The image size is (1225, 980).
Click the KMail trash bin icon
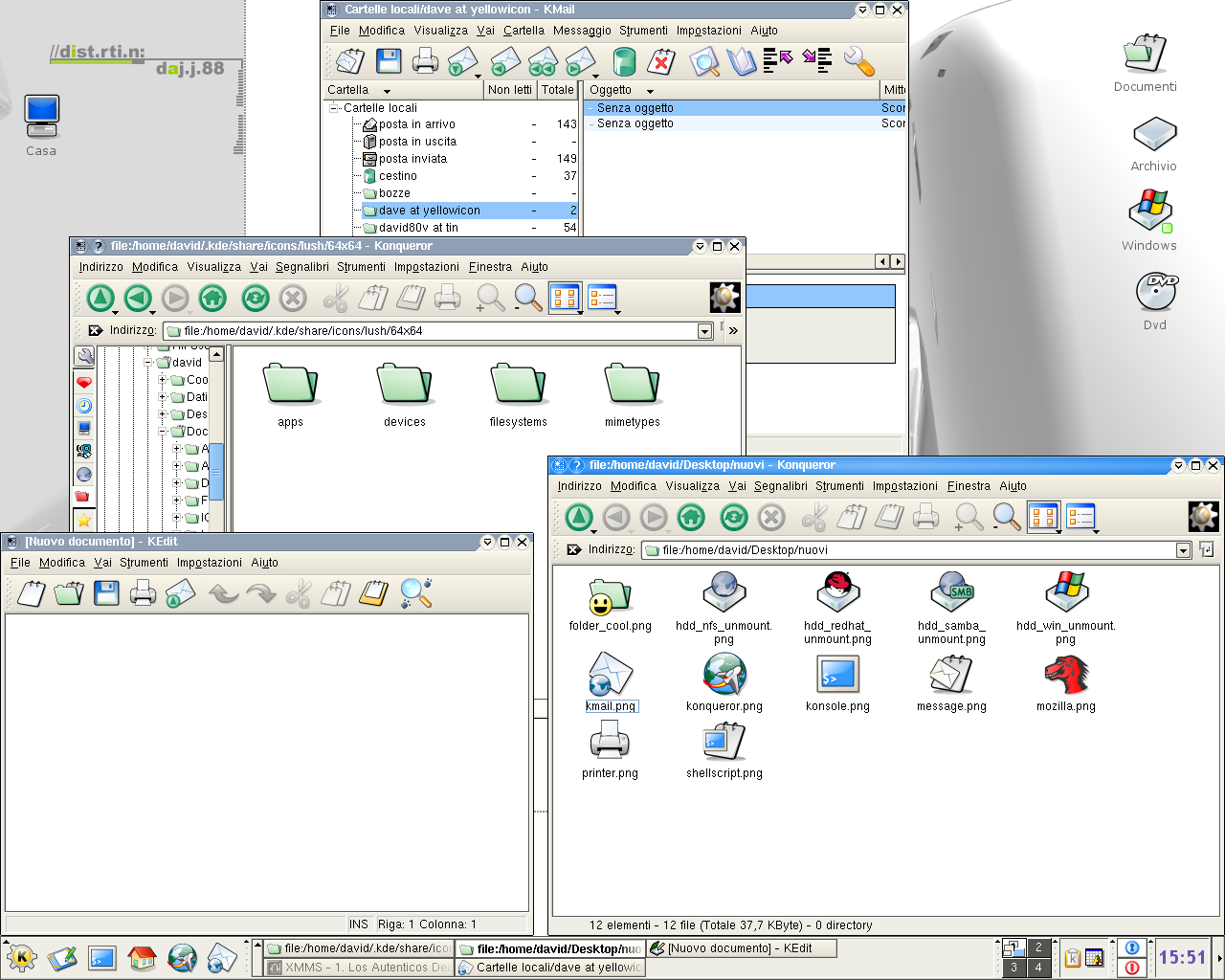(624, 62)
